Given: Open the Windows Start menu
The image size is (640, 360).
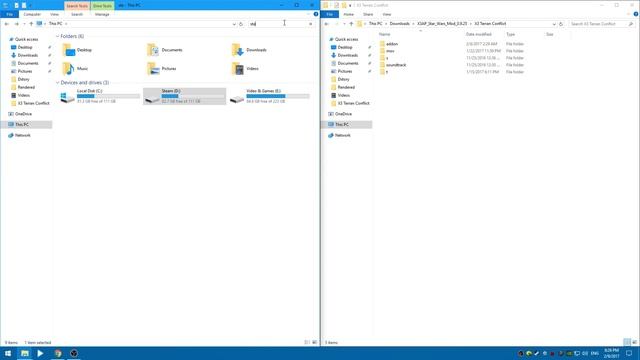Looking at the screenshot, I should 8,353.
